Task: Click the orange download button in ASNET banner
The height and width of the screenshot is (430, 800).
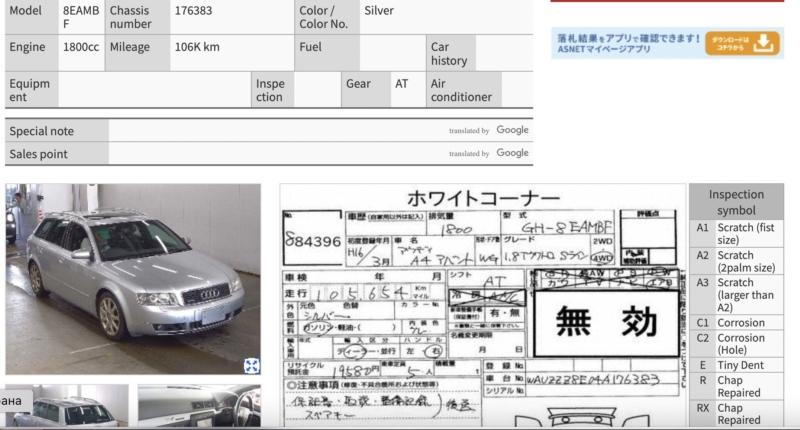Action: [x=741, y=43]
